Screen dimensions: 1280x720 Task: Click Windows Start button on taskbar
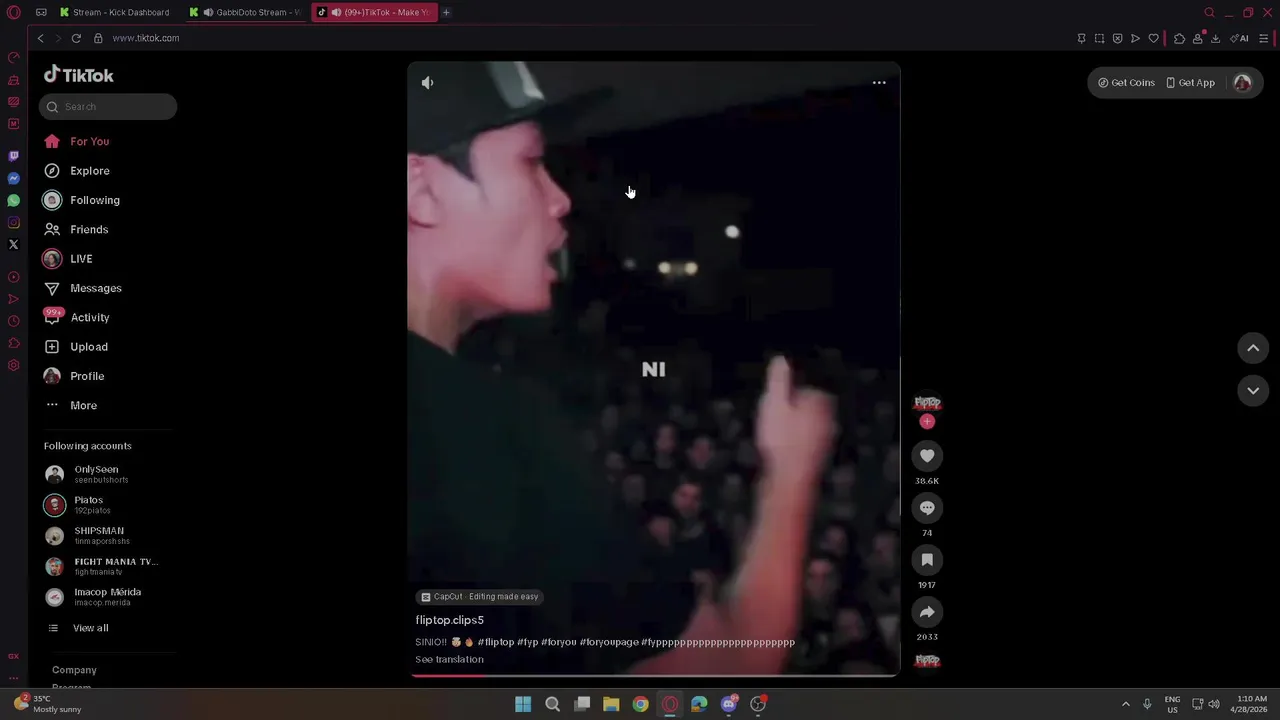pos(523,704)
